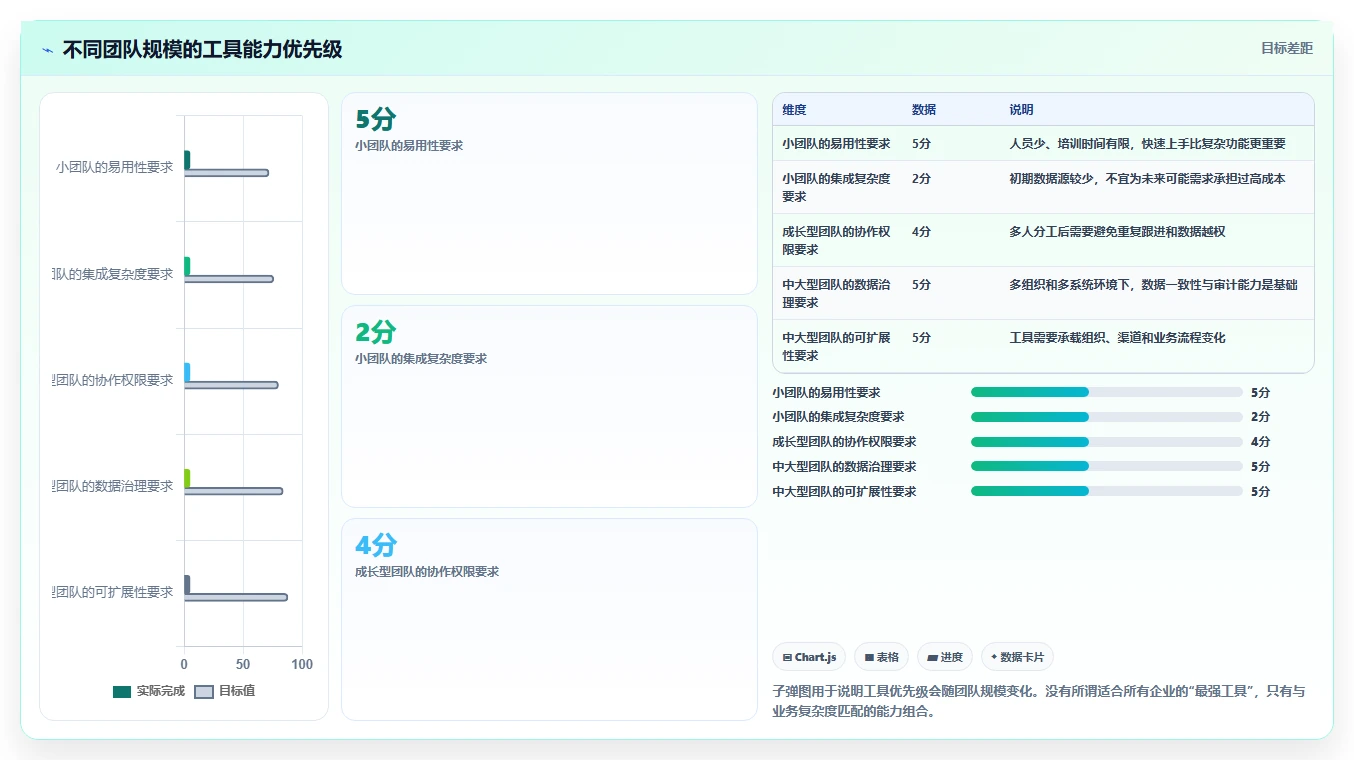This screenshot has height=760, width=1354.
Task: Click the chart axis label ending in 可扩展性要求
Action: click(113, 592)
